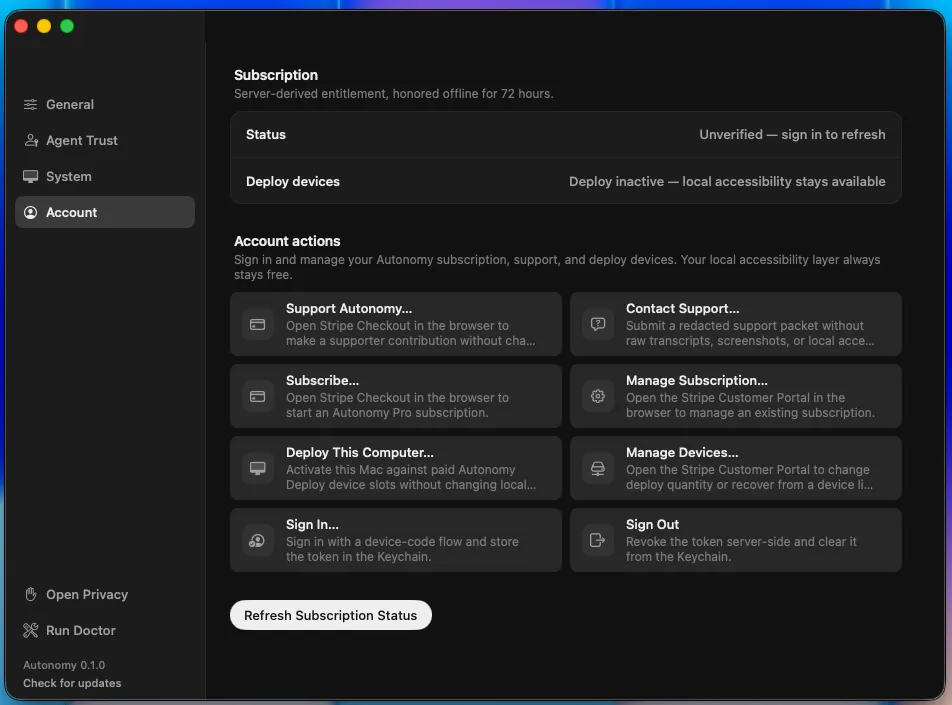Click the Open Privacy hand icon

click(x=31, y=594)
